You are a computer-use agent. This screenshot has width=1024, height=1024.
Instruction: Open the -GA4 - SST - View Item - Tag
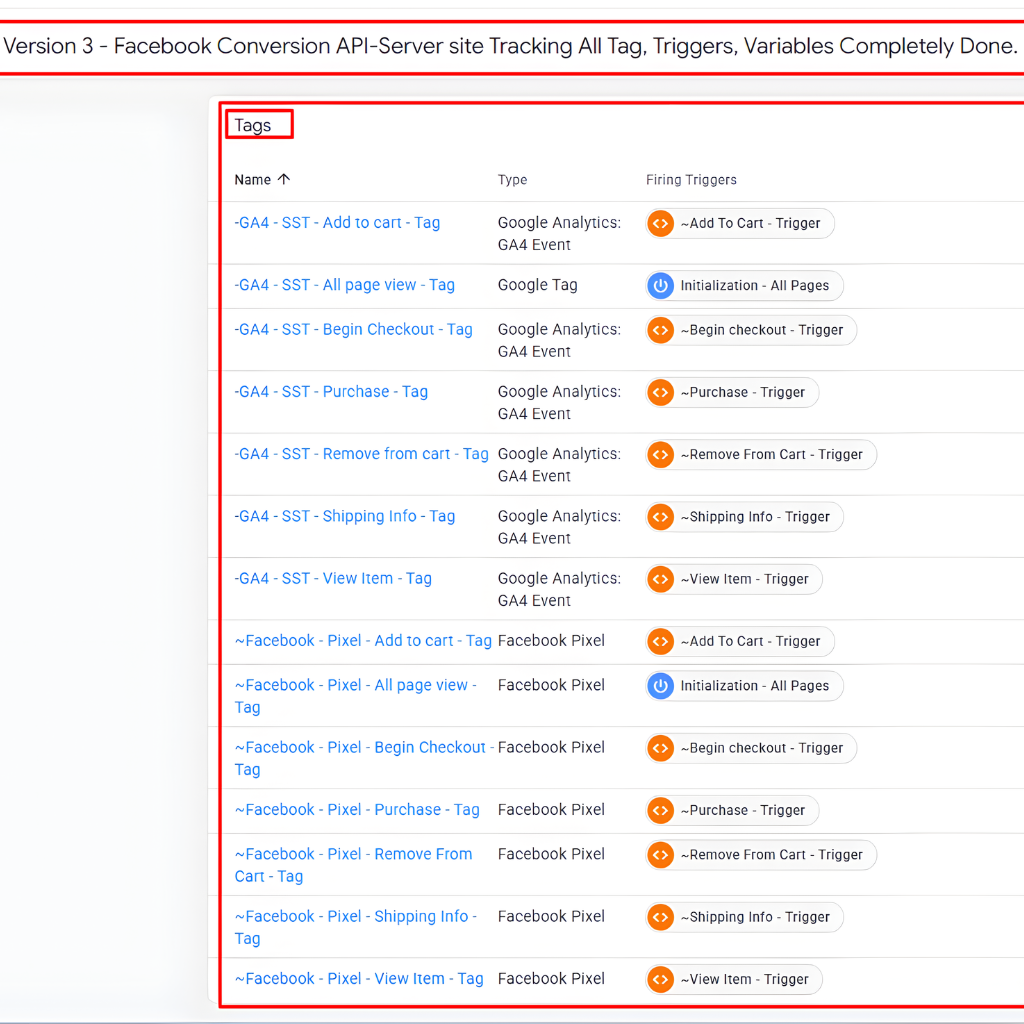coord(333,578)
